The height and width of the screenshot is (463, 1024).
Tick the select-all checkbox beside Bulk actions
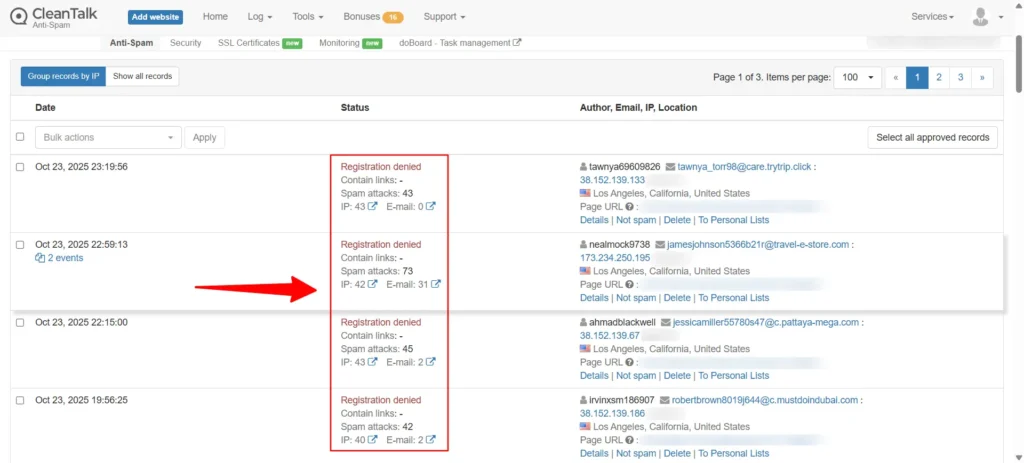(20, 137)
